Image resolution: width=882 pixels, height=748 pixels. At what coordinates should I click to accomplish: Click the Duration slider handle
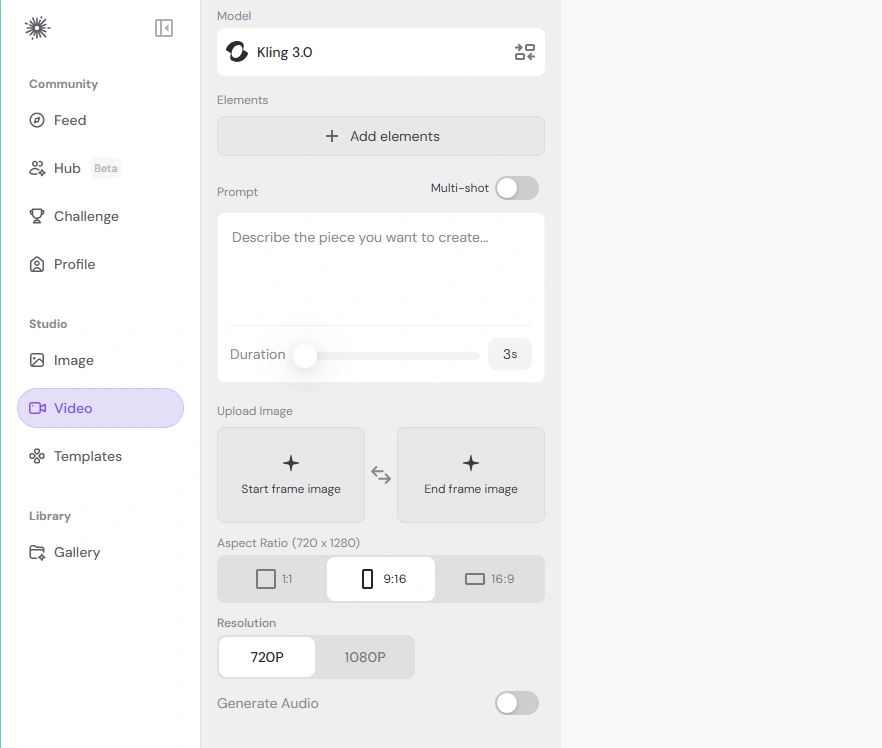coord(304,355)
